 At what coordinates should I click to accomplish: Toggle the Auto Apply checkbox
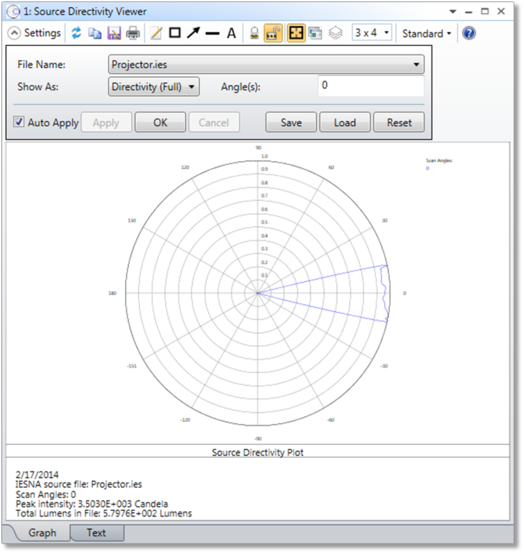tap(19, 122)
